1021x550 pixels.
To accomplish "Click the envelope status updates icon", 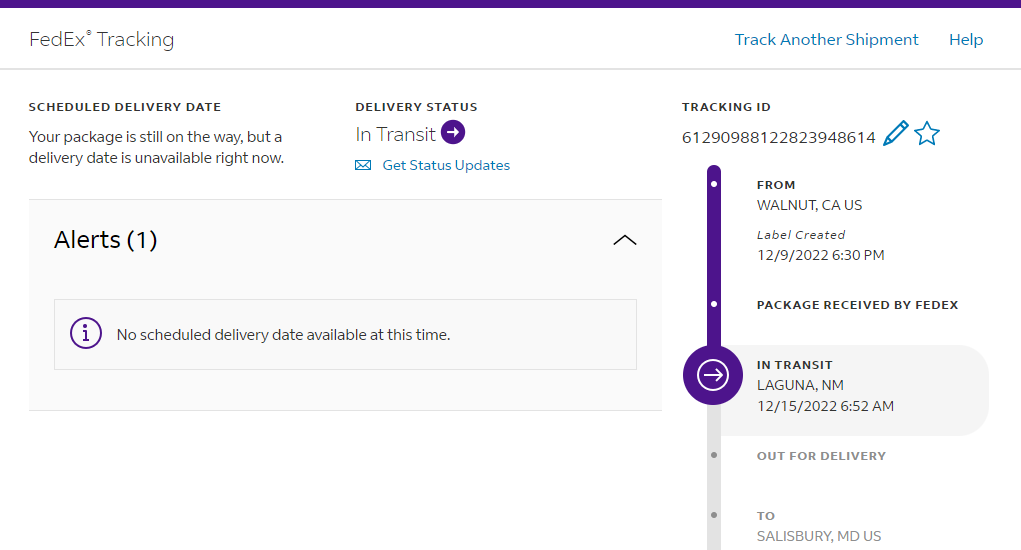I will tap(363, 166).
